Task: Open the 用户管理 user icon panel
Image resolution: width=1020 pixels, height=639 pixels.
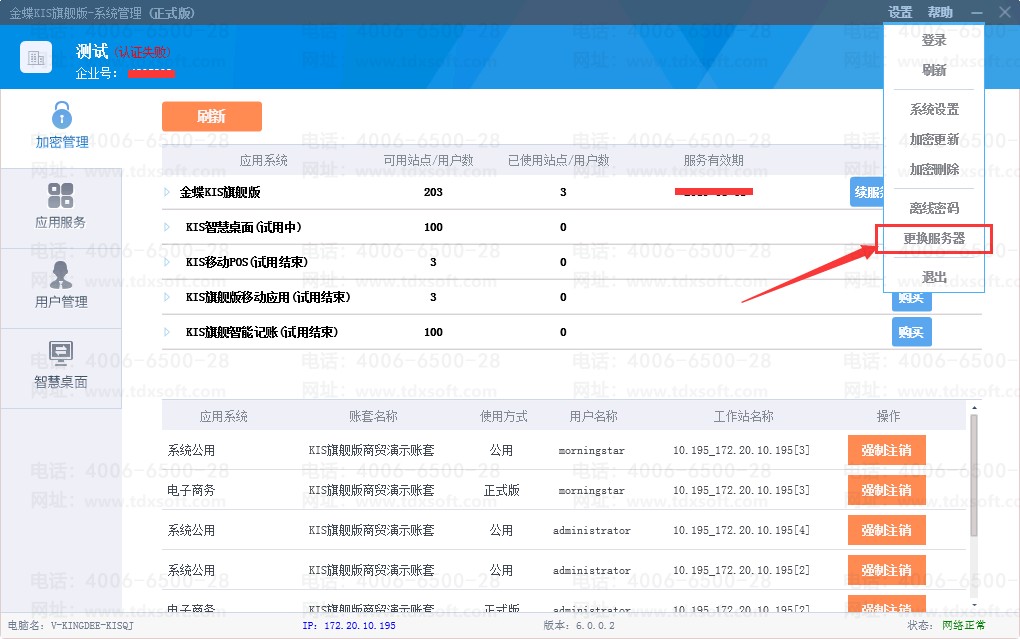Action: click(x=61, y=286)
